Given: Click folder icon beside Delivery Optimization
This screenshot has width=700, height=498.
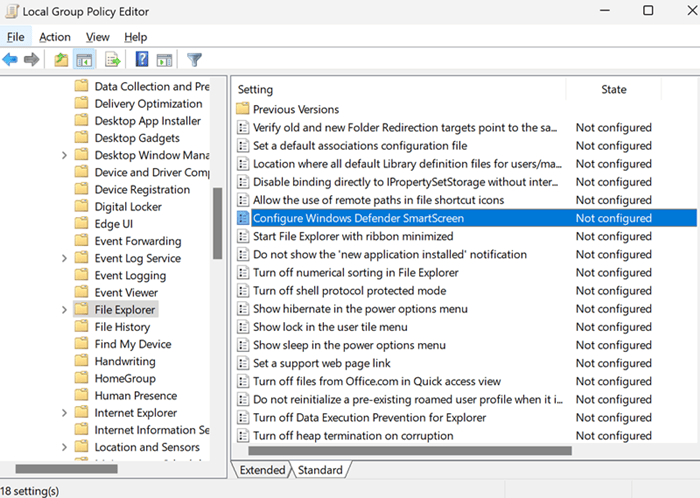Looking at the screenshot, I should pos(81,103).
